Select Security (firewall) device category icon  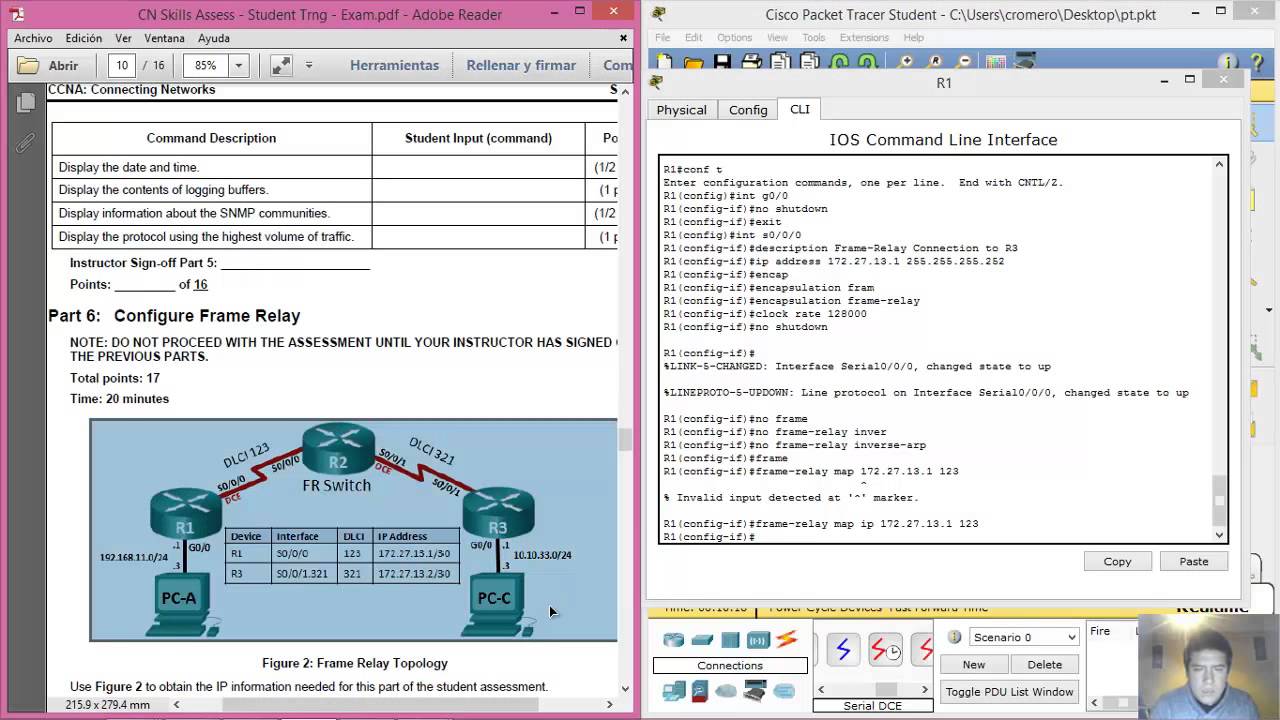pos(700,691)
